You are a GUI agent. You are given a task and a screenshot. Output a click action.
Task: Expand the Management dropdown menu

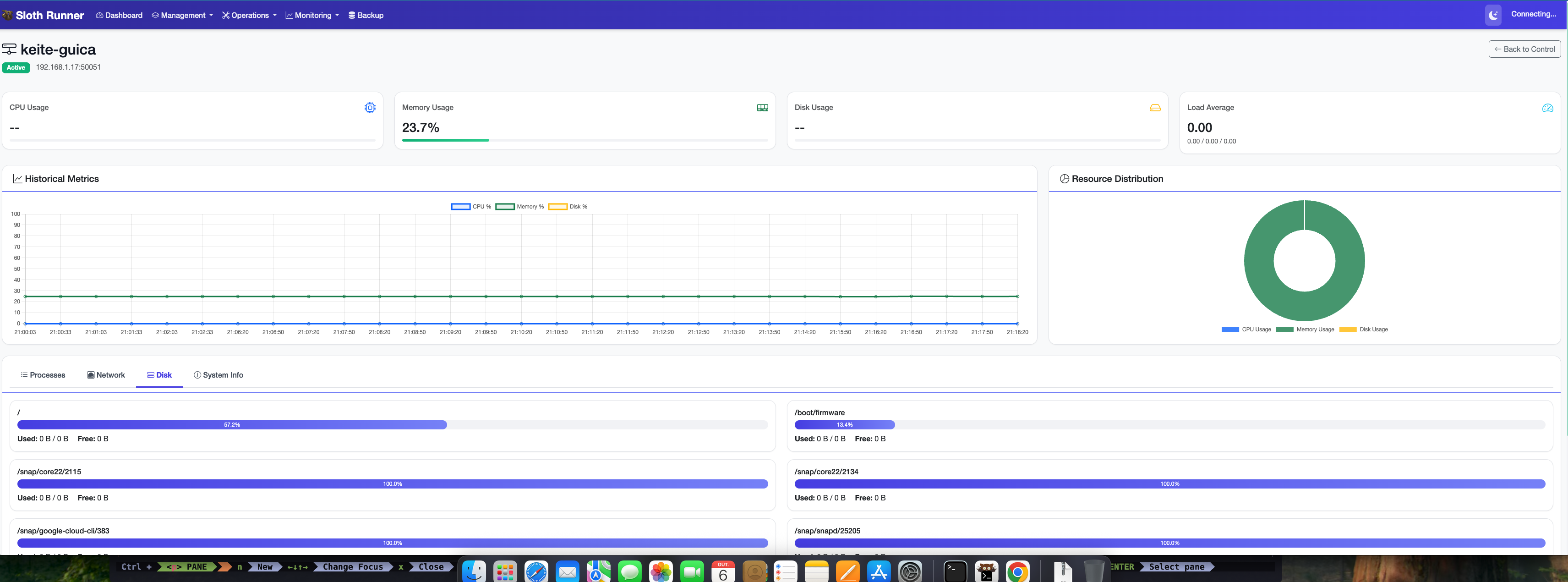pyautogui.click(x=182, y=15)
